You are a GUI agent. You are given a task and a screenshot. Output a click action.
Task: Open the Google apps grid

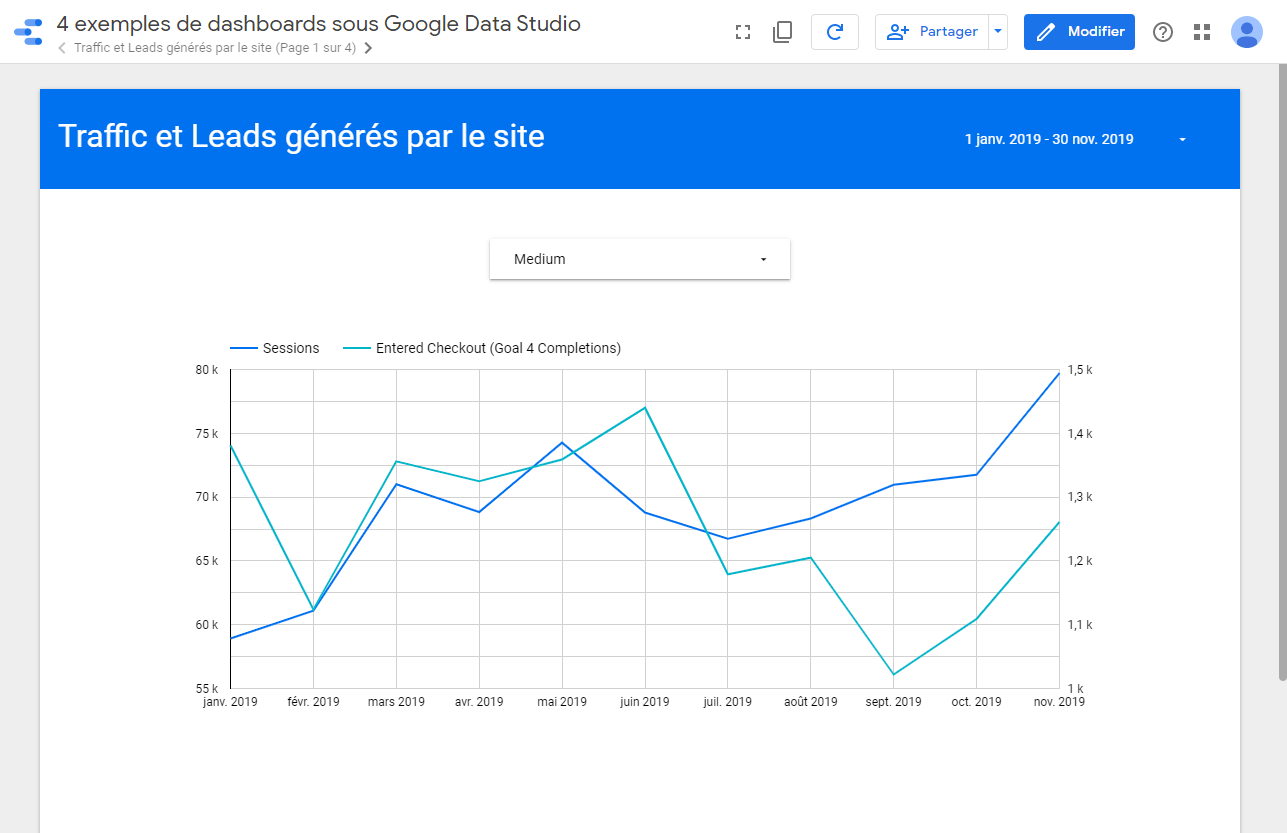click(1202, 32)
